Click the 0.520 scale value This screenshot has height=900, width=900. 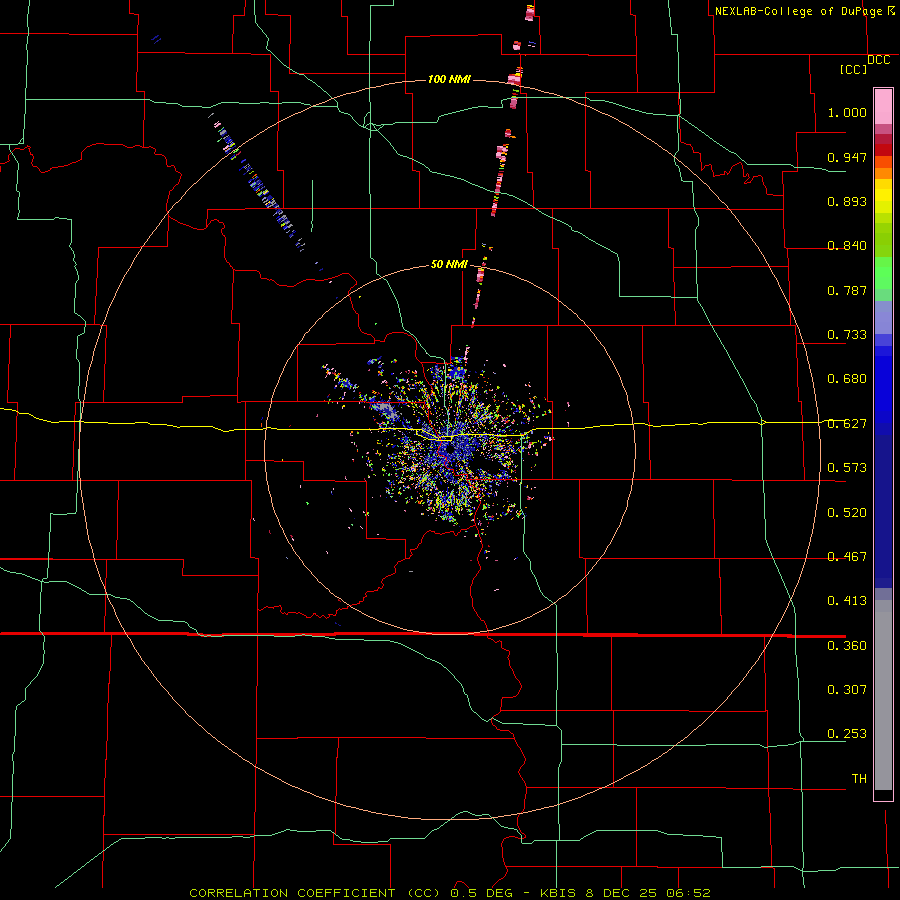tap(847, 513)
